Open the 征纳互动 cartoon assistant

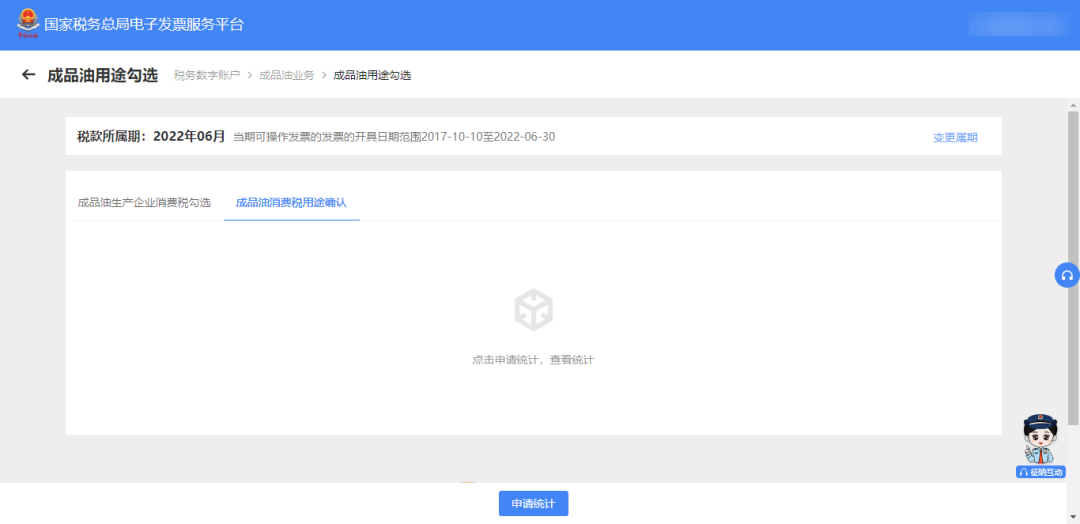coord(1041,439)
